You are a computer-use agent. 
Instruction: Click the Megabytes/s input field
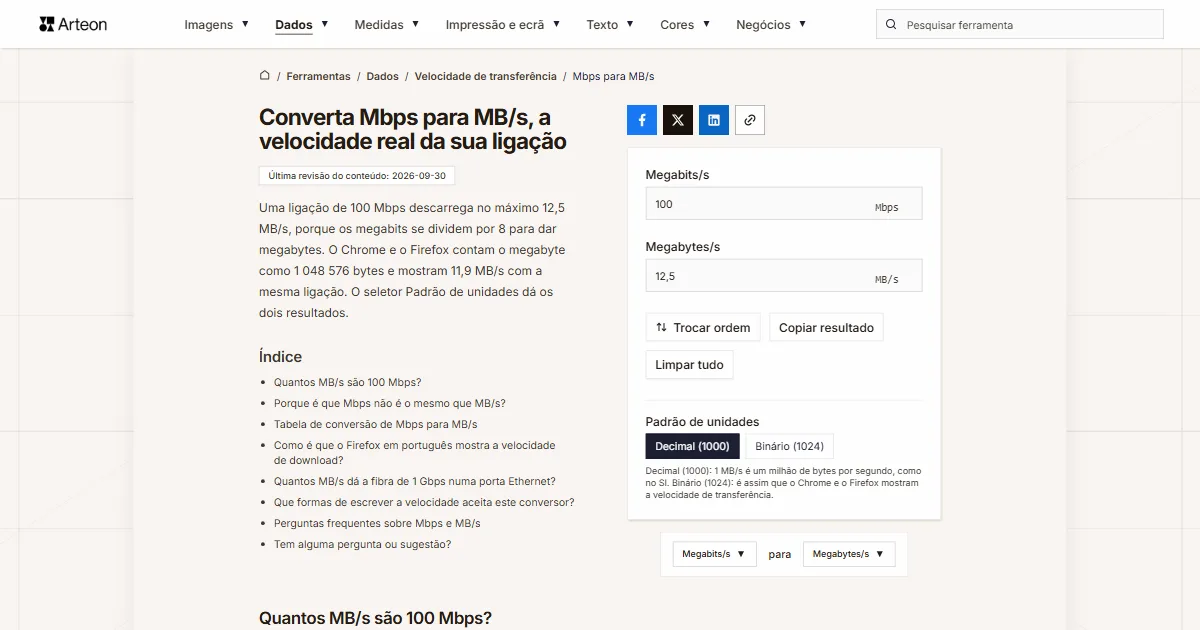click(784, 276)
